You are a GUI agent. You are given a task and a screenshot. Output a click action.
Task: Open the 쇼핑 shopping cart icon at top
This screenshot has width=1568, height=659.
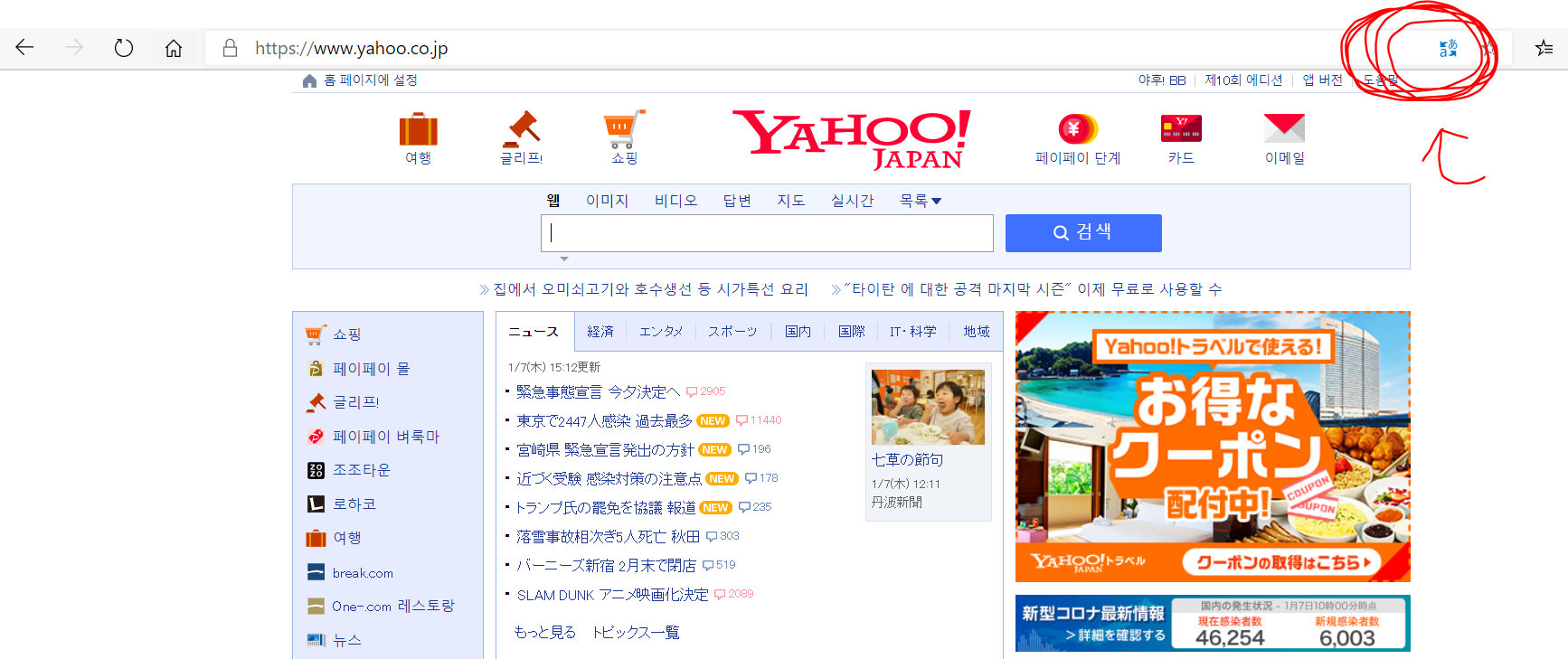pos(624,129)
